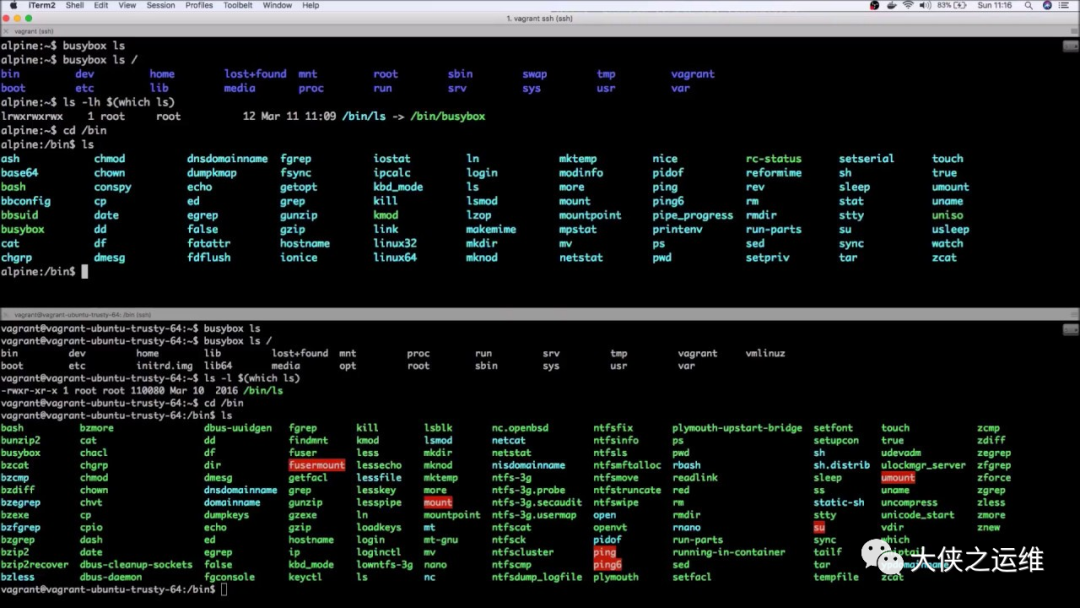Click 'ntfsdump_logfile' entry
Image resolution: width=1080 pixels, height=608 pixels.
(x=537, y=577)
